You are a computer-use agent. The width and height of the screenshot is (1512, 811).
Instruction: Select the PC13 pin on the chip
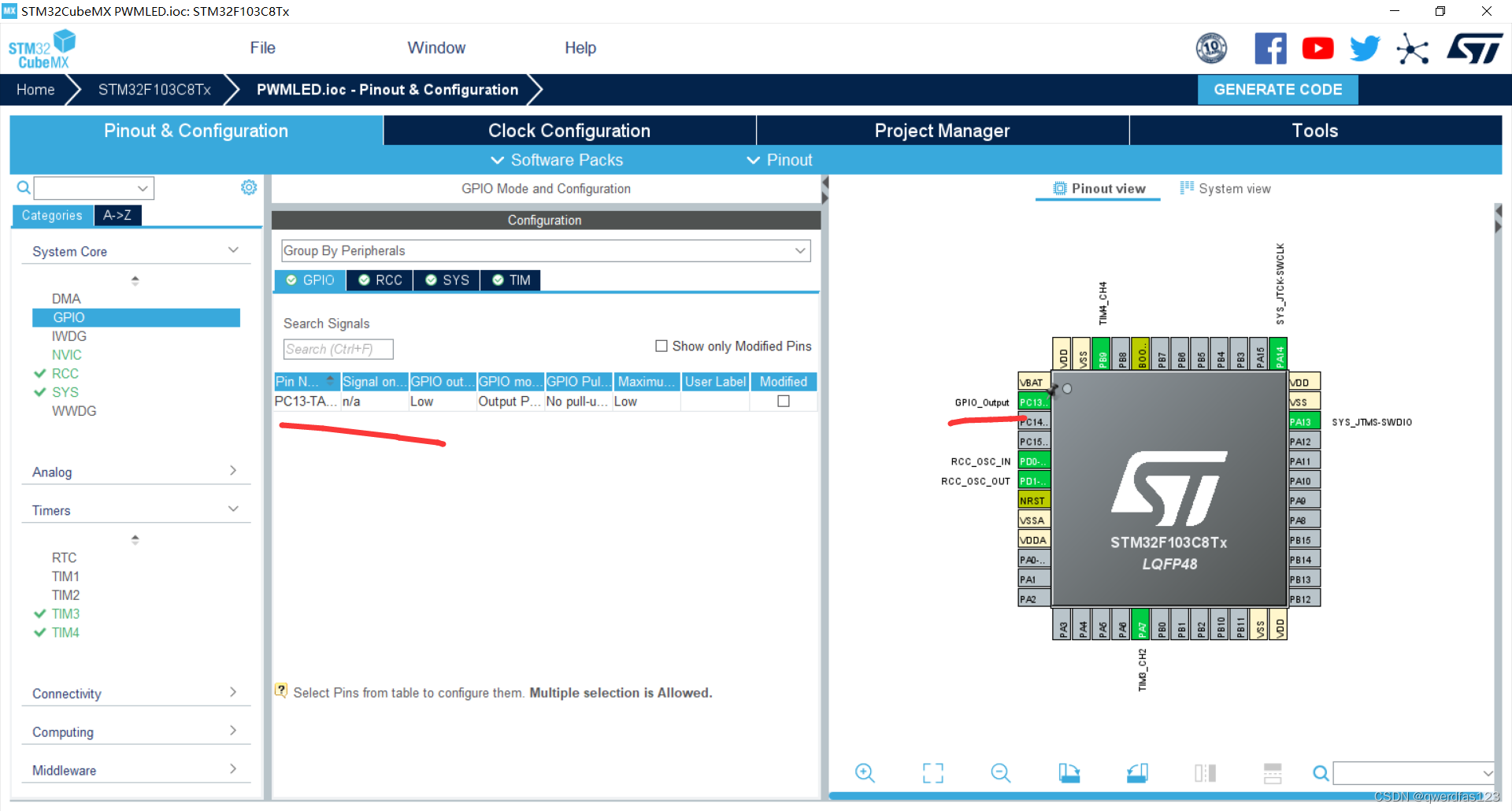[x=1034, y=402]
